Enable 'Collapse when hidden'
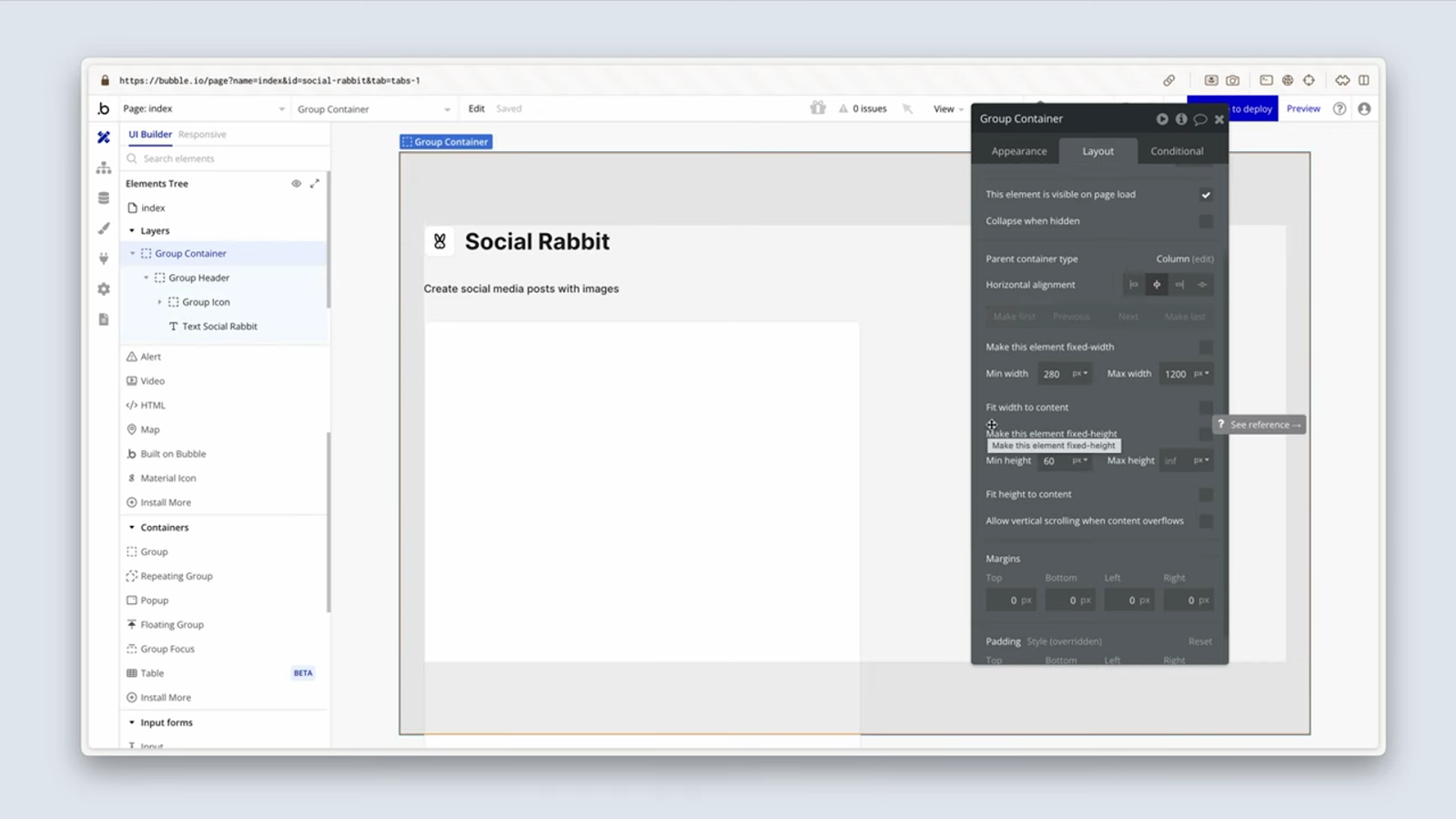The height and width of the screenshot is (819, 1456). pos(1207,221)
